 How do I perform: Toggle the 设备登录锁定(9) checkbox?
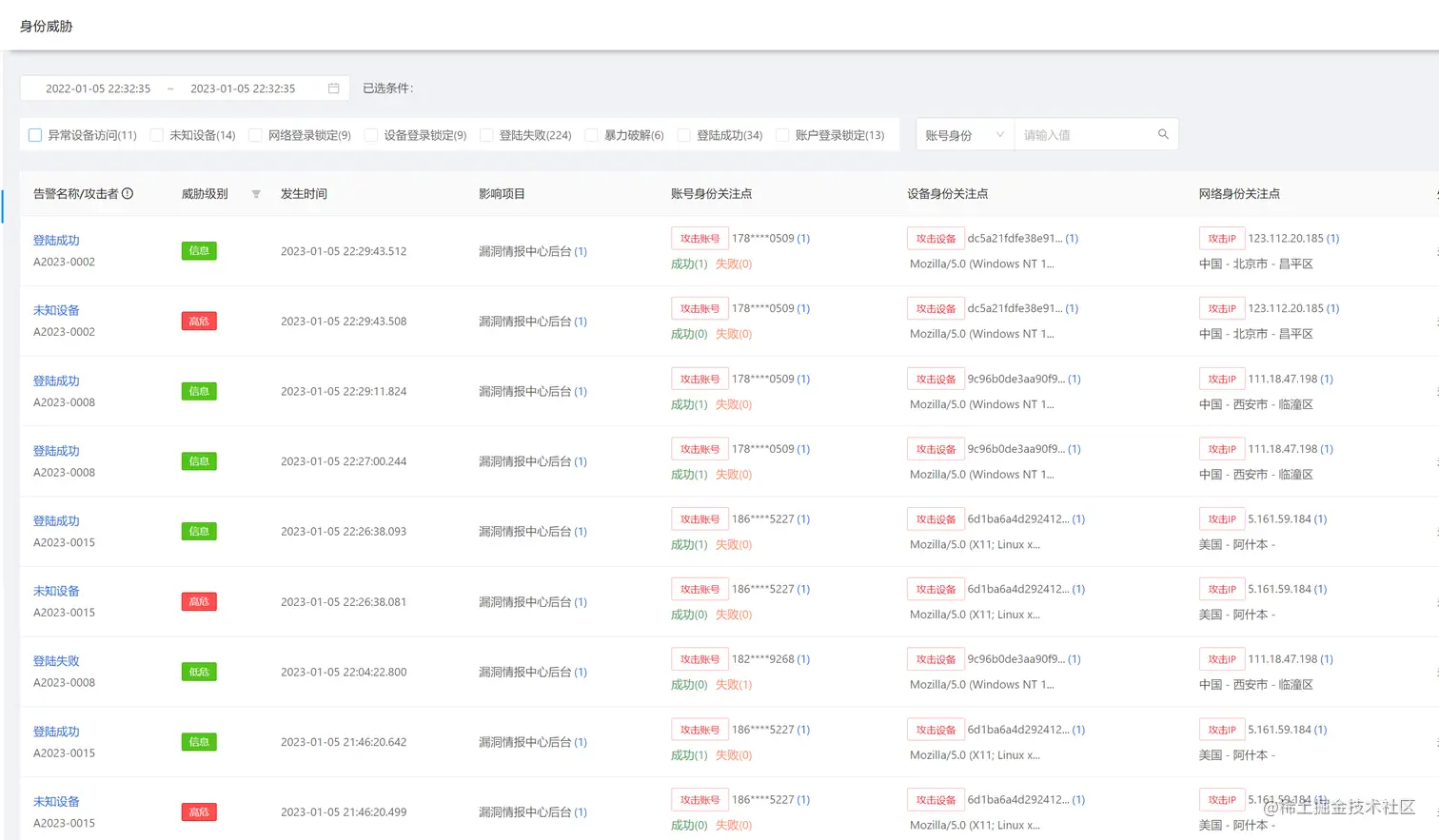tap(371, 135)
